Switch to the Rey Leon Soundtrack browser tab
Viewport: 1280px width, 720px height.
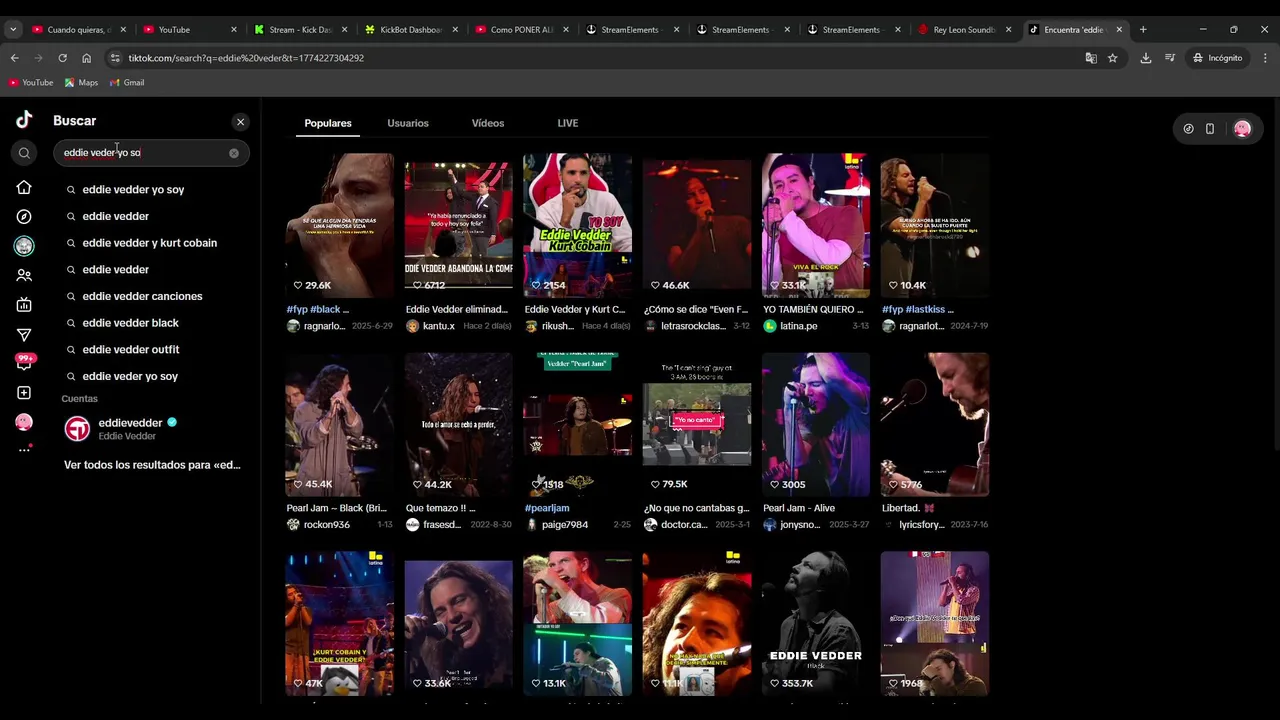963,30
